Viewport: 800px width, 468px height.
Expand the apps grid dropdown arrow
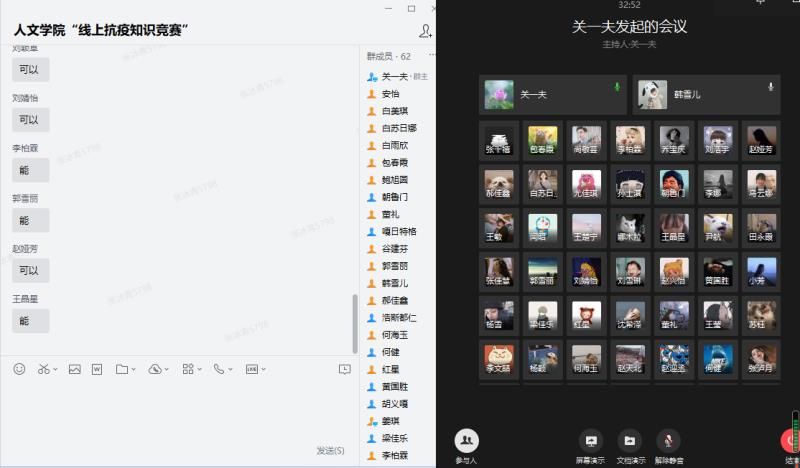point(200,369)
